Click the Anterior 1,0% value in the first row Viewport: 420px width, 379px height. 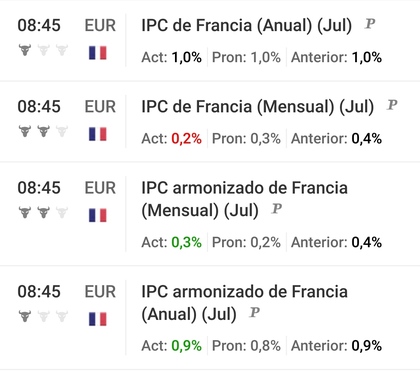click(367, 57)
